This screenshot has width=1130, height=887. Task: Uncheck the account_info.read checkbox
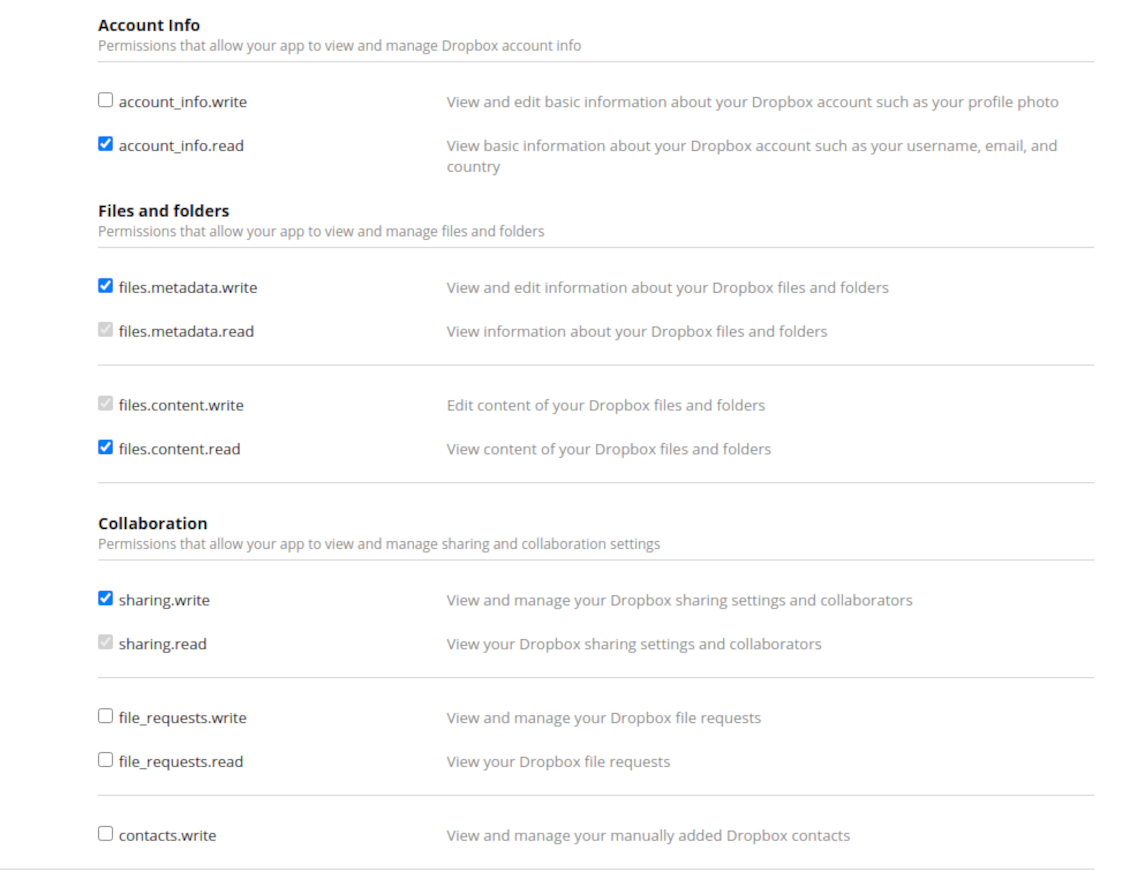tap(106, 144)
